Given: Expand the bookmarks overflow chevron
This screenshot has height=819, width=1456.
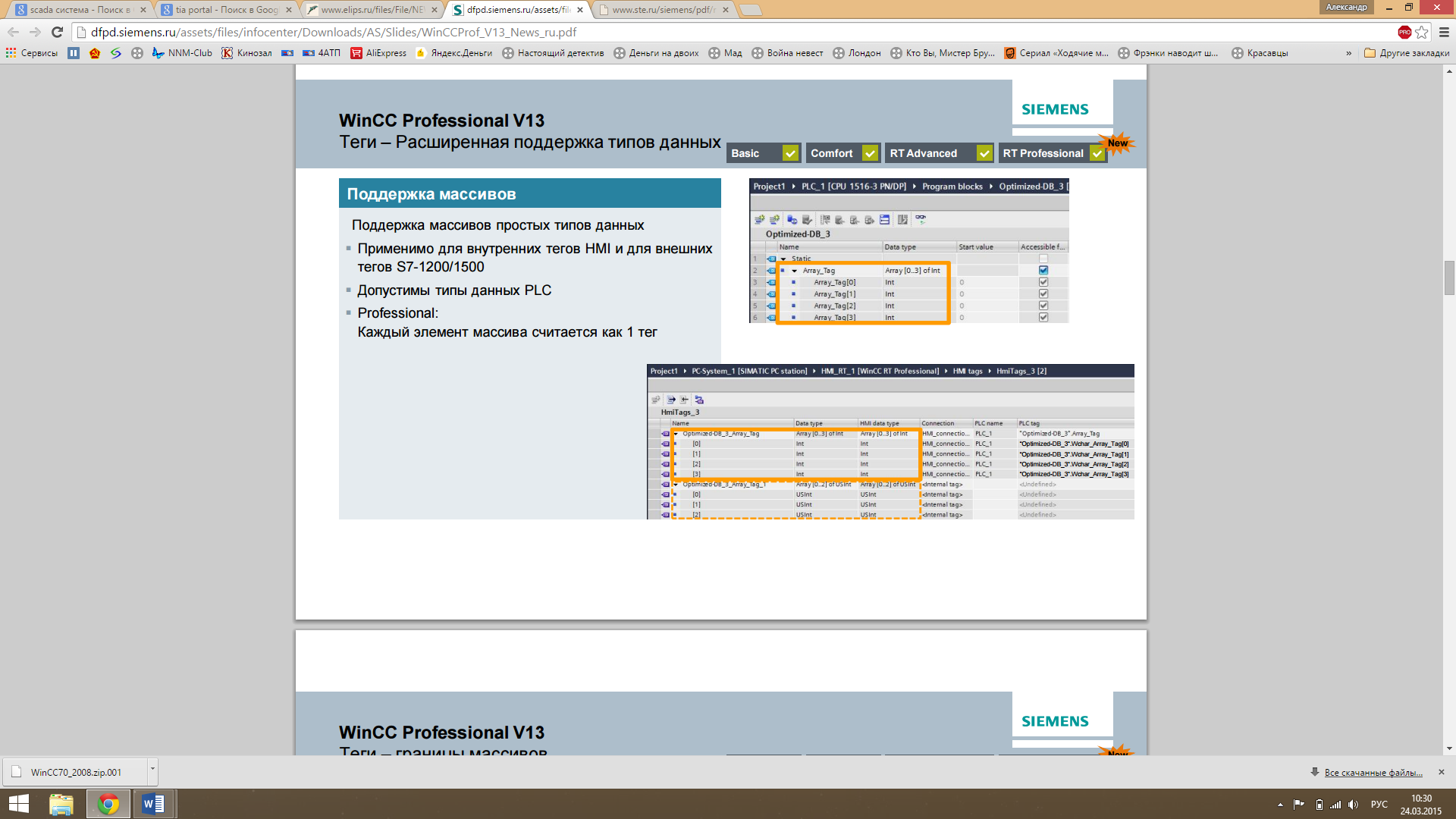Looking at the screenshot, I should pos(1349,53).
